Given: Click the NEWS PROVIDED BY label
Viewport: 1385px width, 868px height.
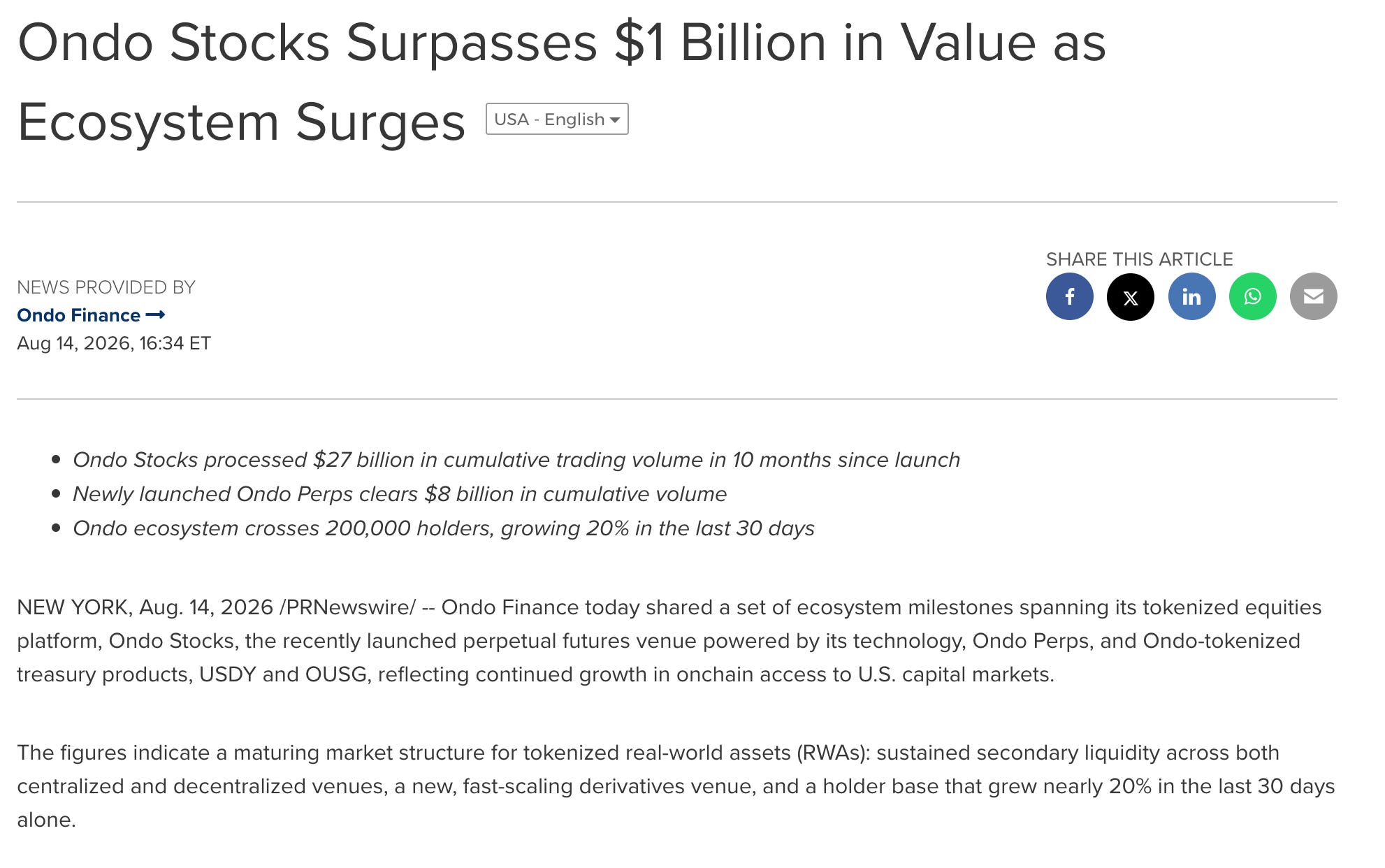Looking at the screenshot, I should coord(106,287).
